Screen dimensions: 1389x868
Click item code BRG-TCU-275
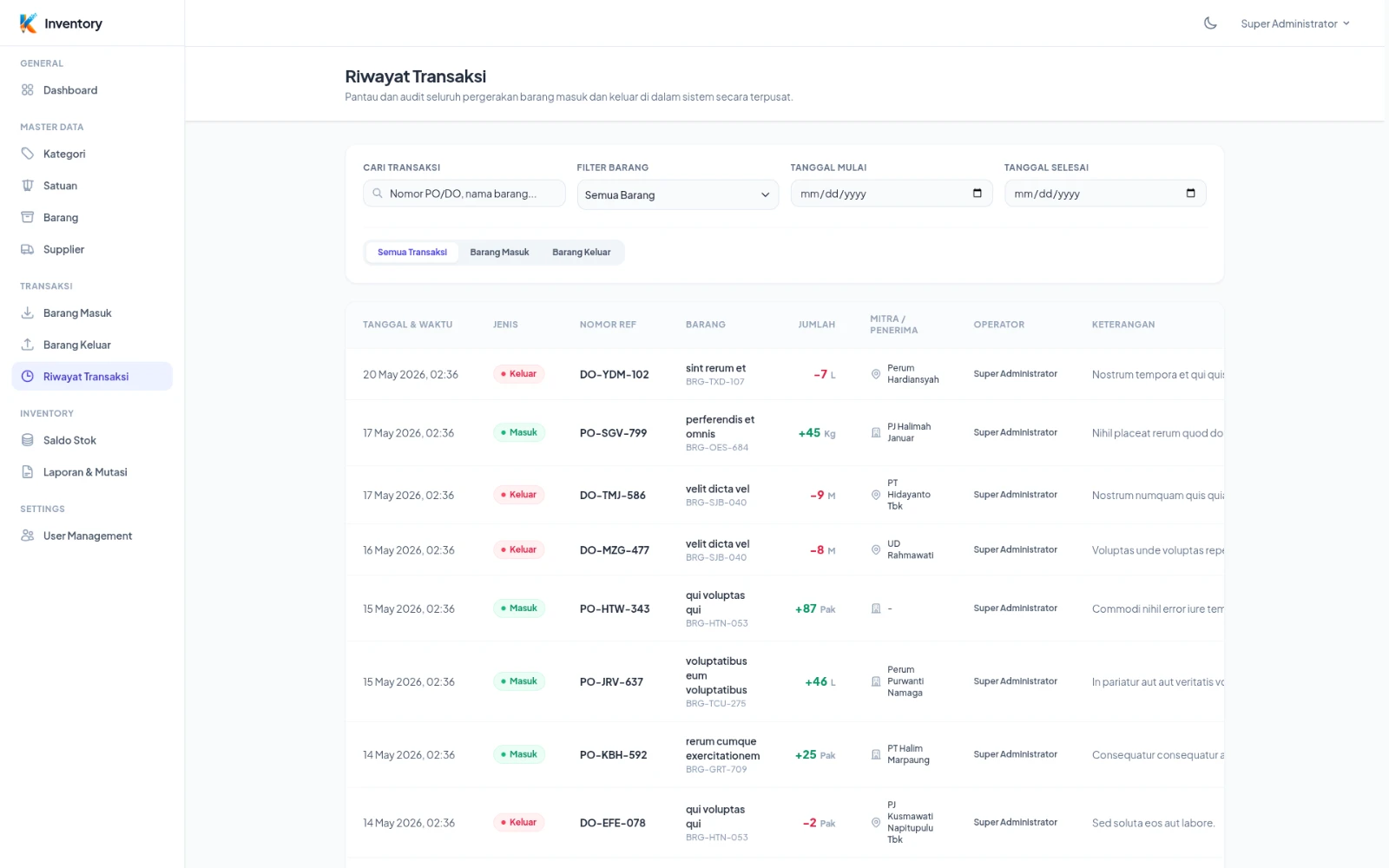716,704
